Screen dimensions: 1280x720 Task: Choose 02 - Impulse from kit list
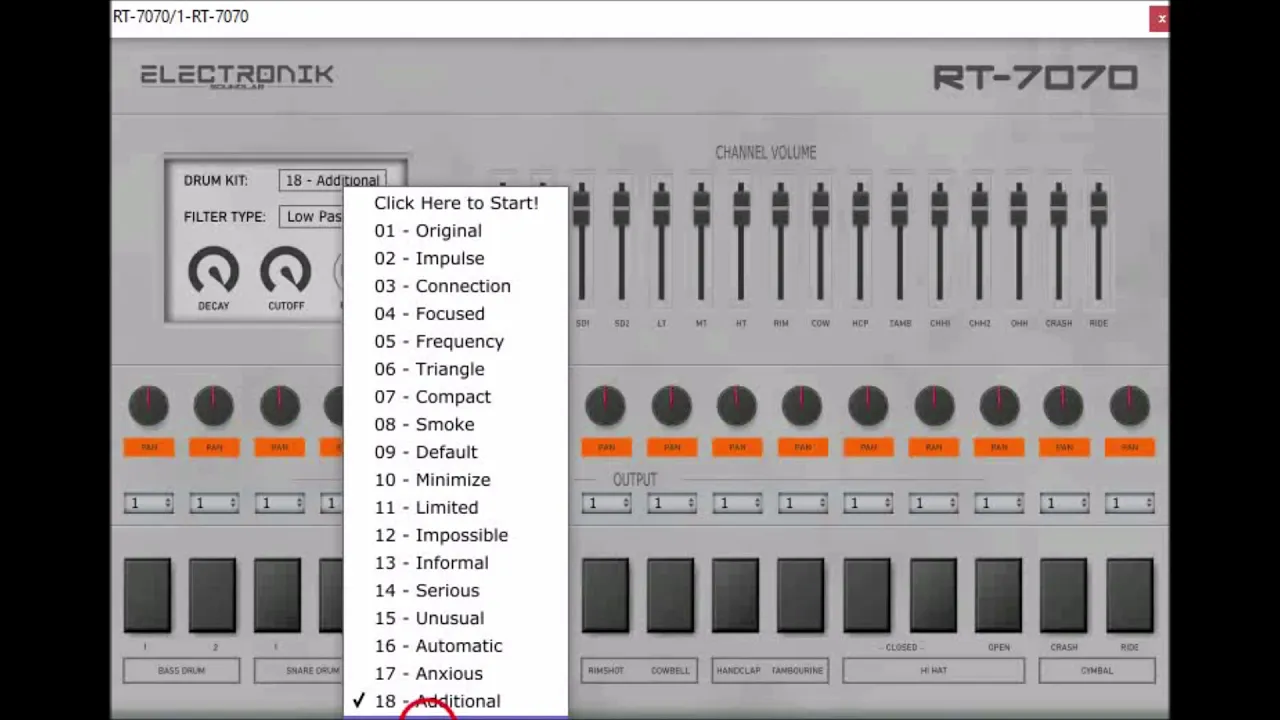click(x=455, y=258)
